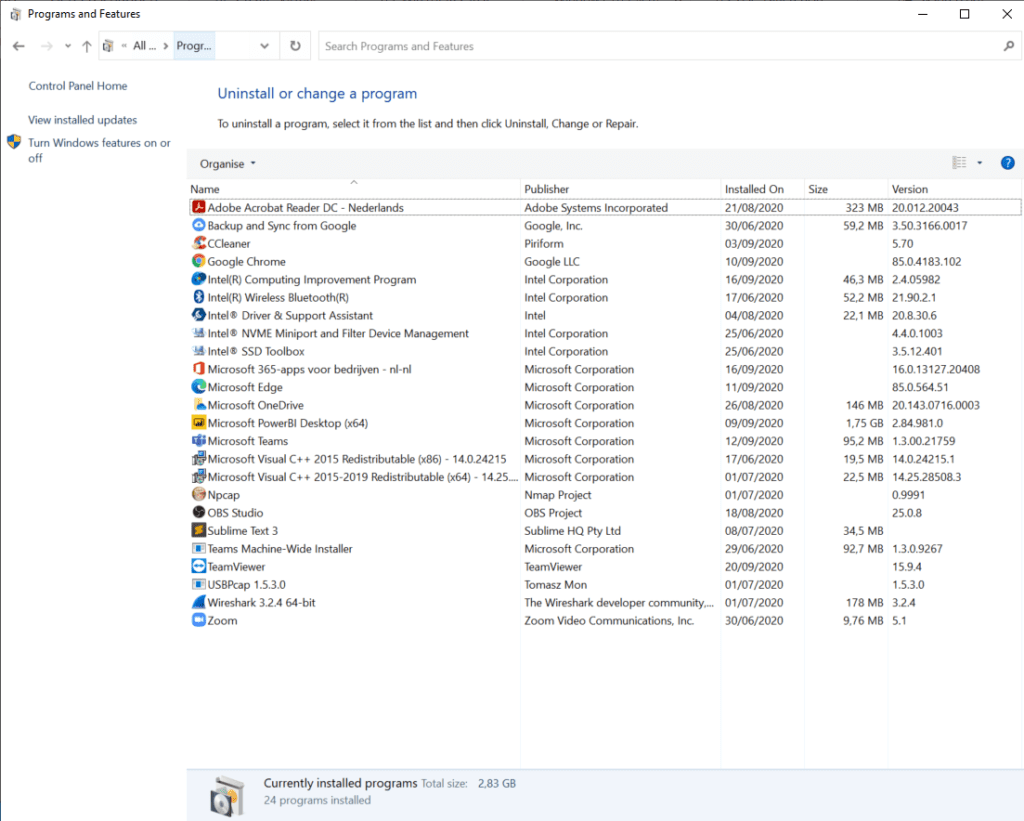Open the Organise dropdown menu
Image resolution: width=1024 pixels, height=821 pixels.
pyautogui.click(x=228, y=164)
